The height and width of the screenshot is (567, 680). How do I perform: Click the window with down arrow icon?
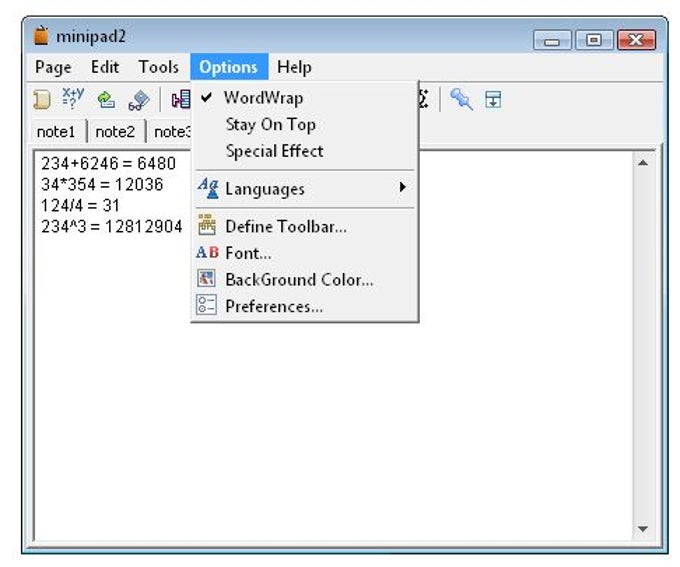tap(493, 99)
